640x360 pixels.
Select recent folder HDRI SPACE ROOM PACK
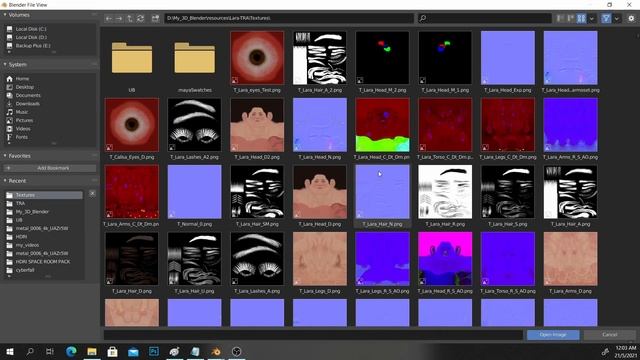click(x=43, y=262)
